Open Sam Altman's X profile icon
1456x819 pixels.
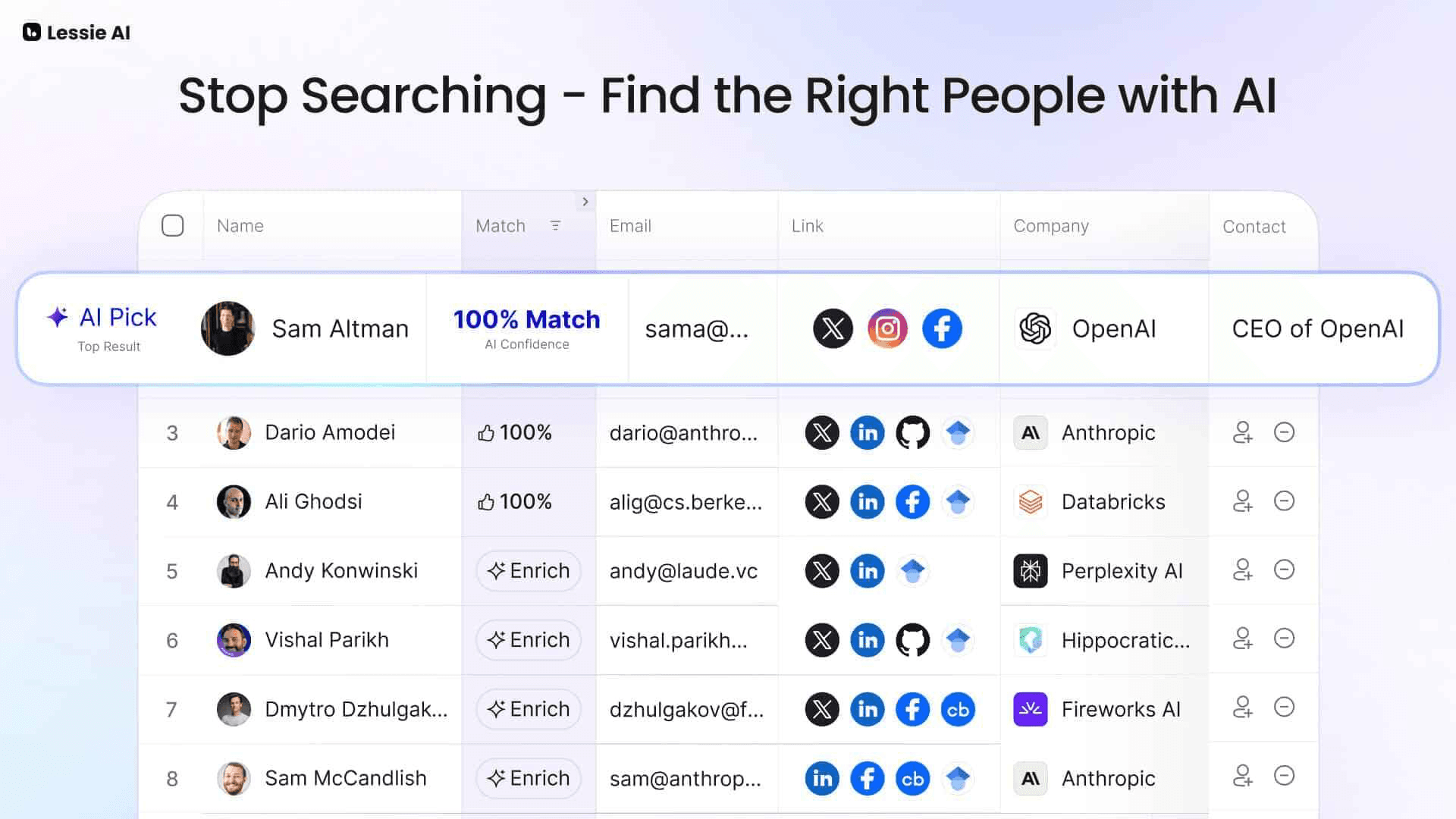[833, 328]
